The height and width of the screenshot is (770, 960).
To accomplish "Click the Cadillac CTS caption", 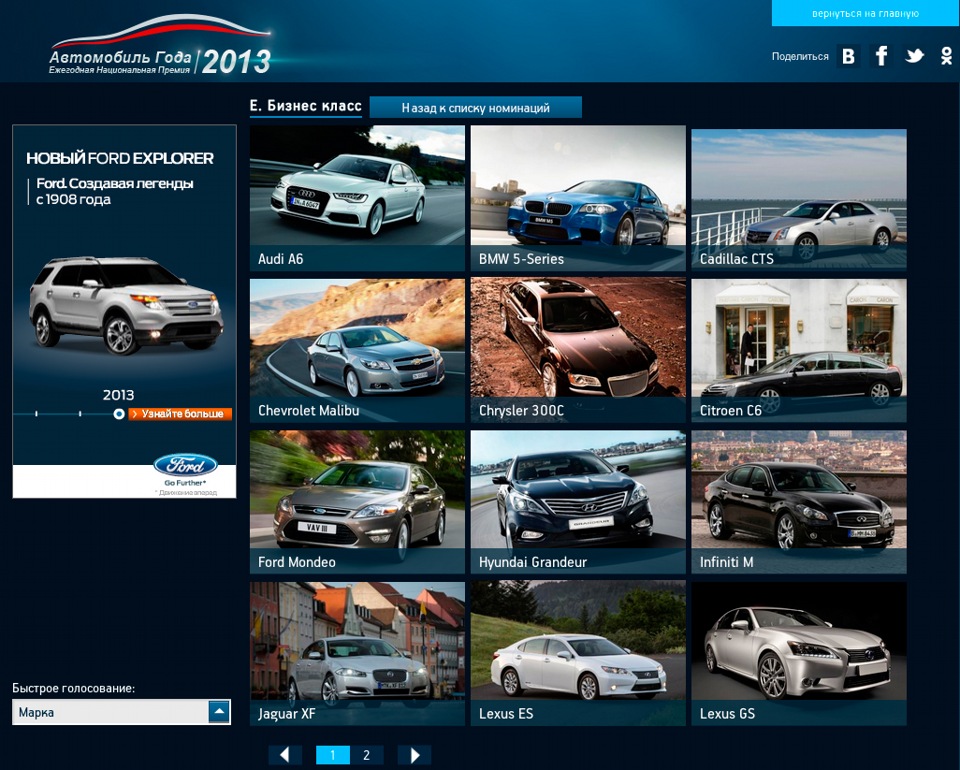I will click(x=737, y=259).
